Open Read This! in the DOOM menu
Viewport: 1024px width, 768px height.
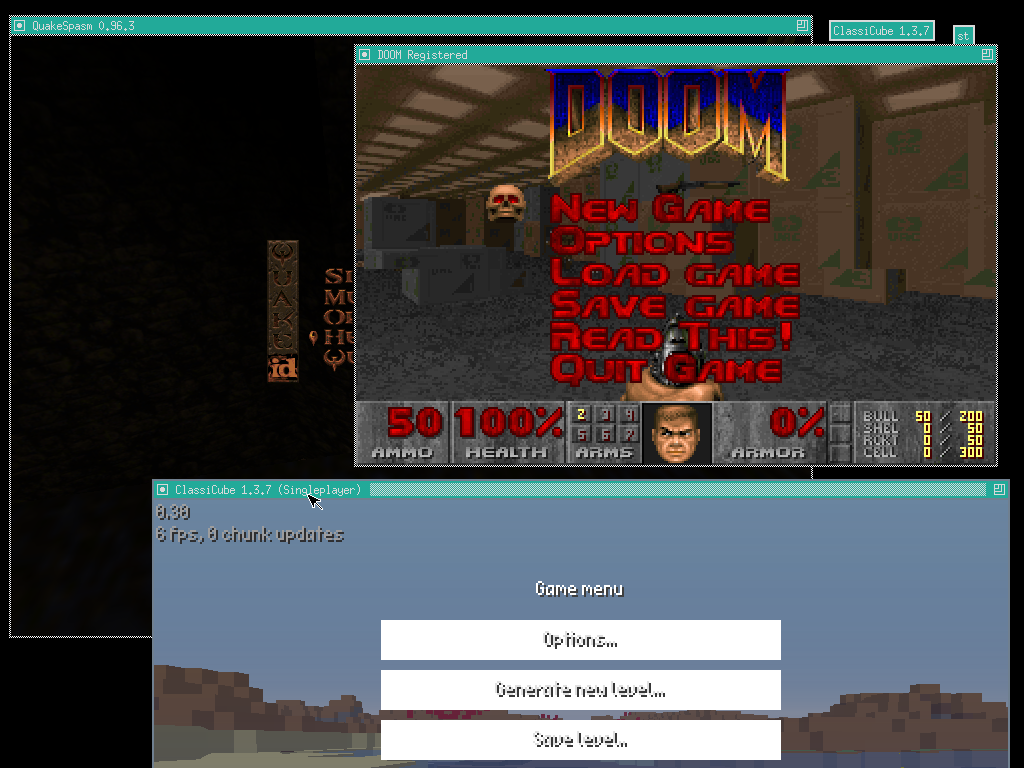[x=671, y=337]
